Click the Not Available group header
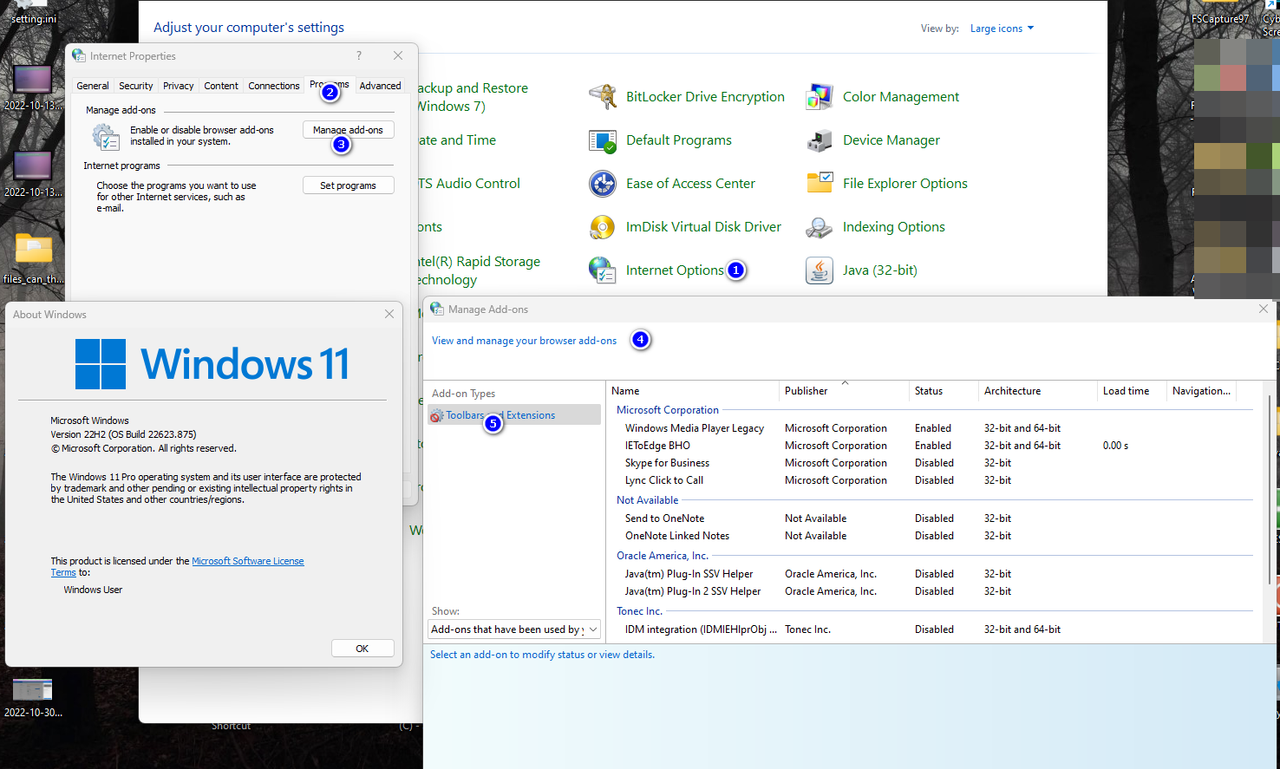Viewport: 1280px width, 769px height. pyautogui.click(x=647, y=500)
